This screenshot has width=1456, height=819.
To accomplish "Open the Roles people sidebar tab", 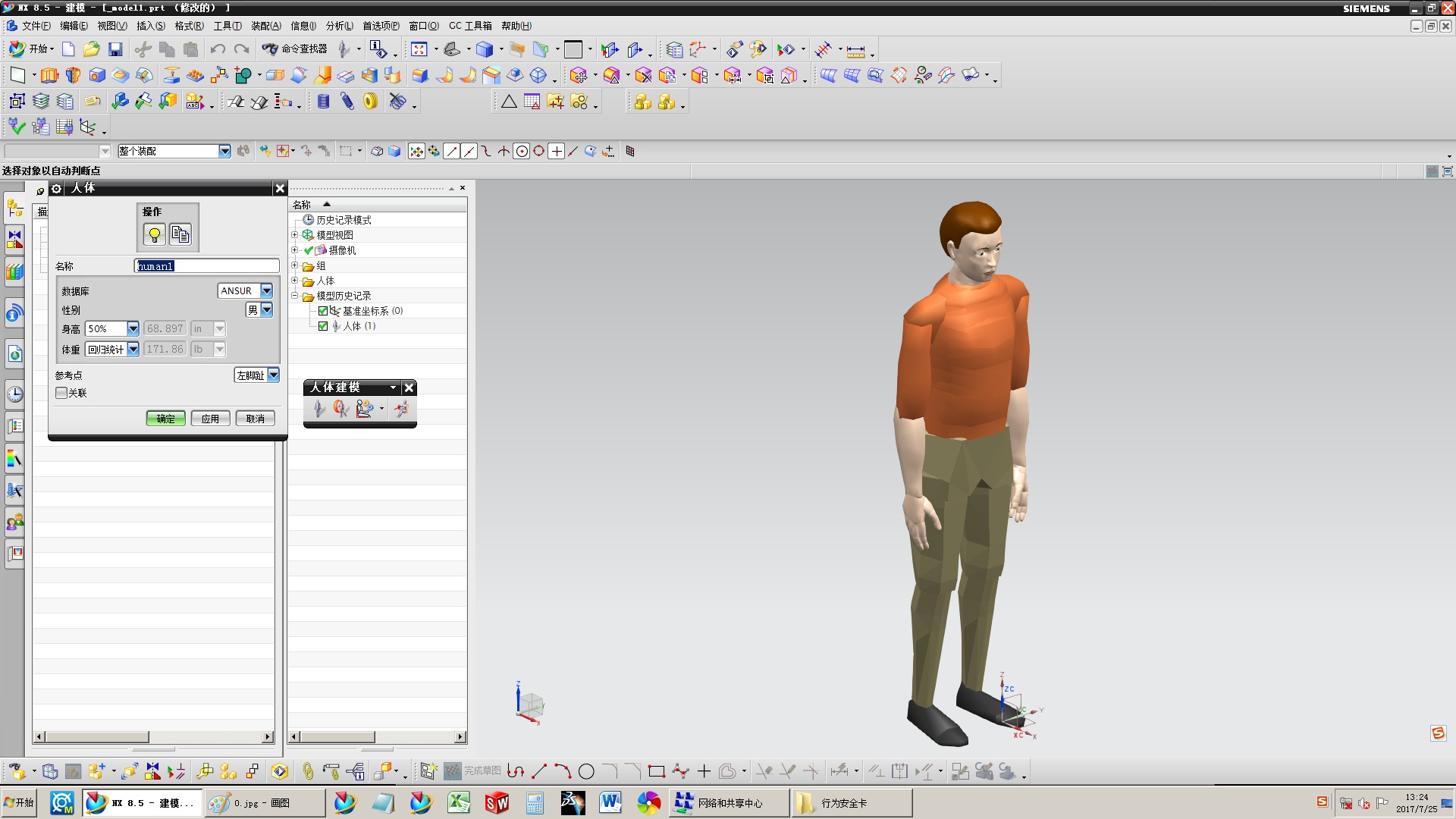I will pyautogui.click(x=14, y=522).
